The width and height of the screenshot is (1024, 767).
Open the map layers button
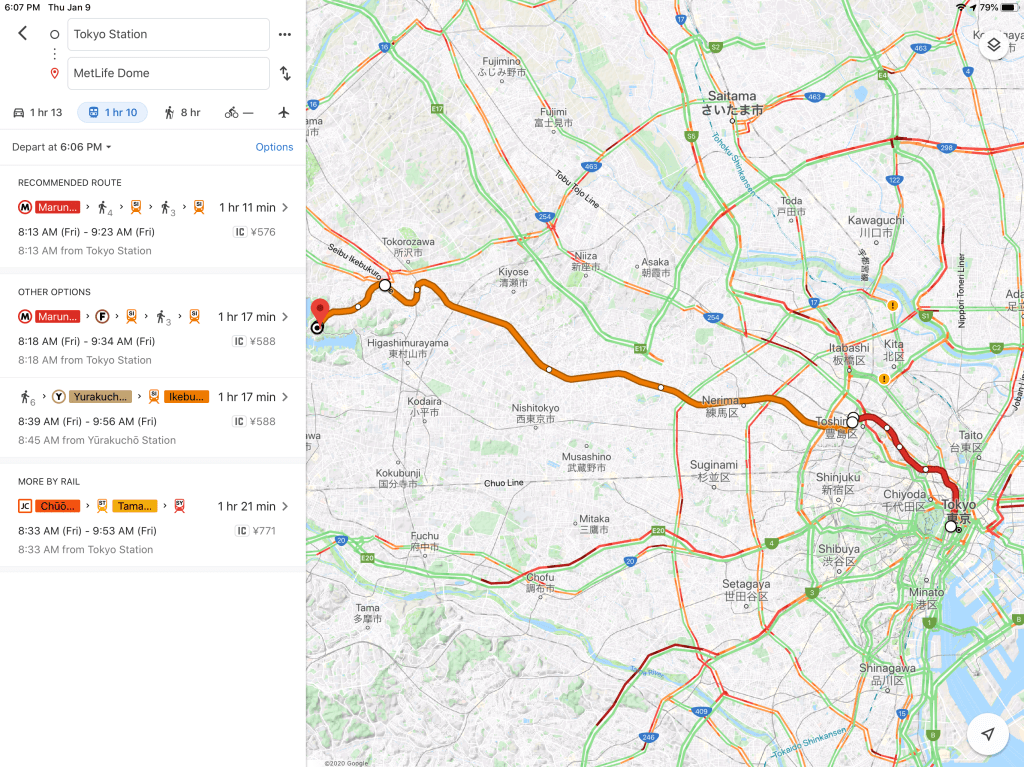pos(993,45)
